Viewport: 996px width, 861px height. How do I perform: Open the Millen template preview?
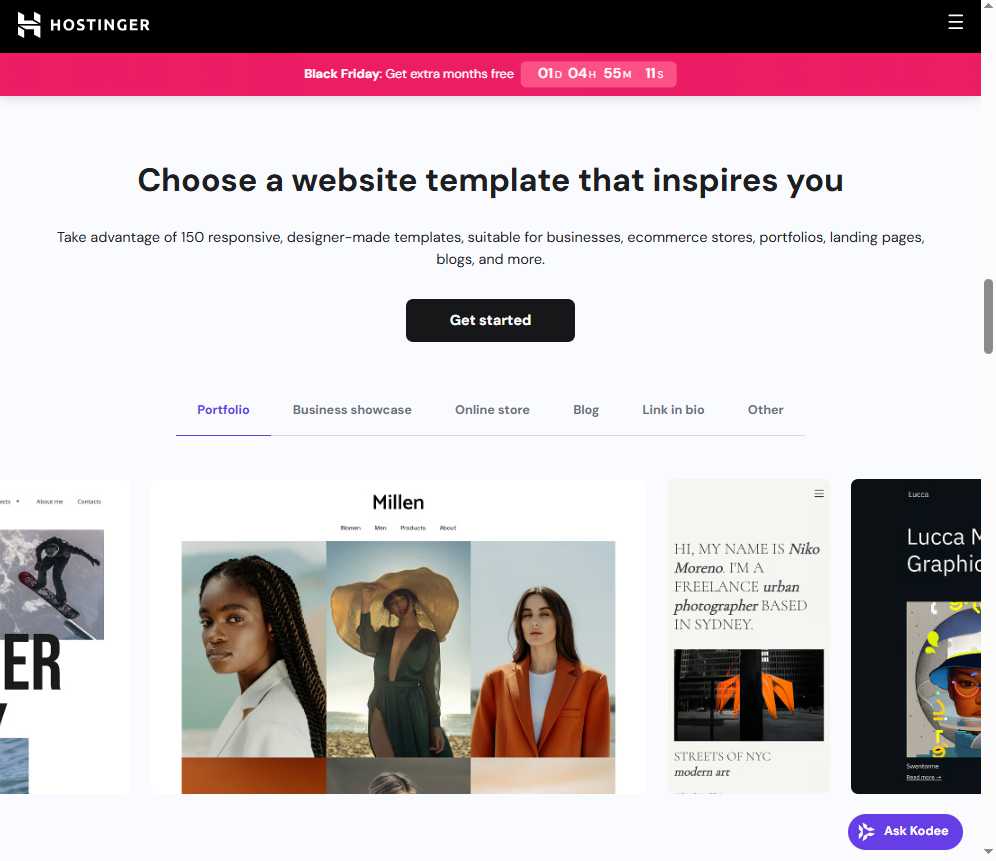coord(398,637)
